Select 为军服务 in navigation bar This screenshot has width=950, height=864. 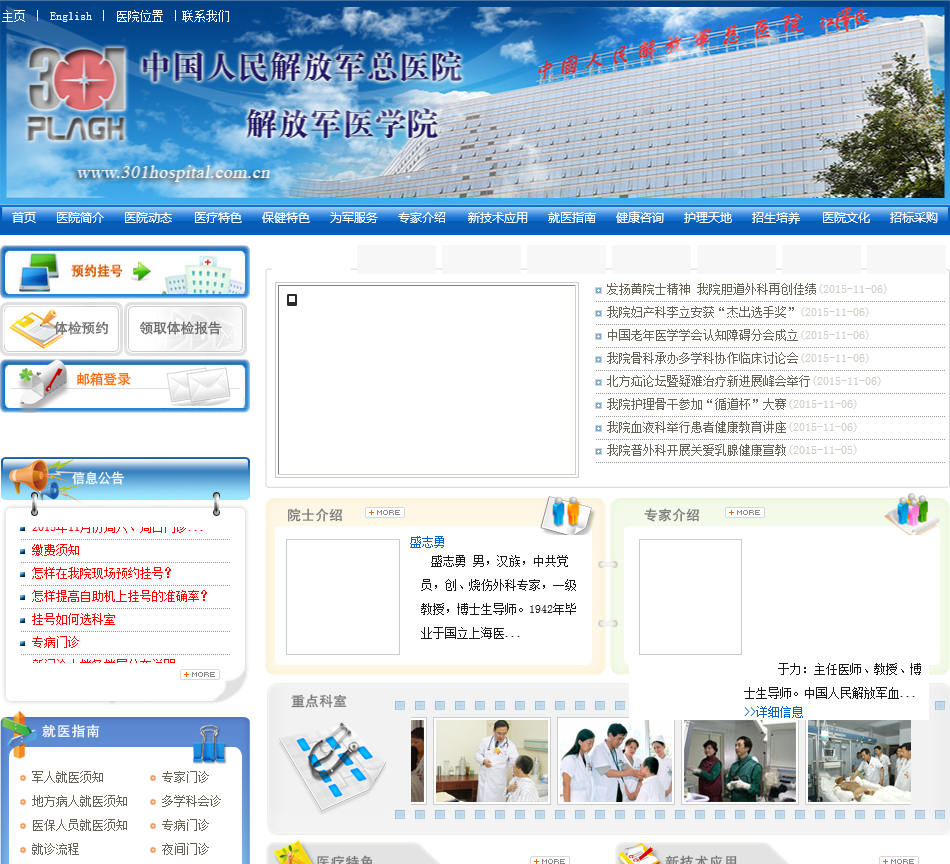(x=353, y=218)
